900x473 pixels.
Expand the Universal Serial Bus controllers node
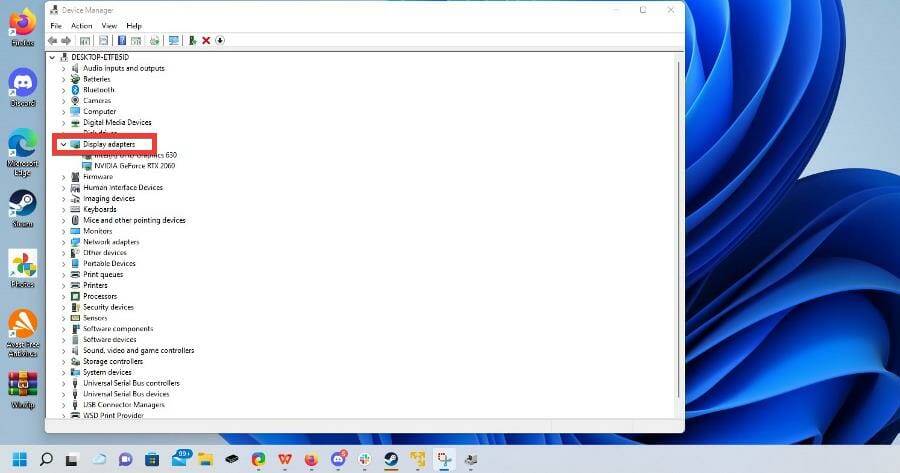click(64, 383)
